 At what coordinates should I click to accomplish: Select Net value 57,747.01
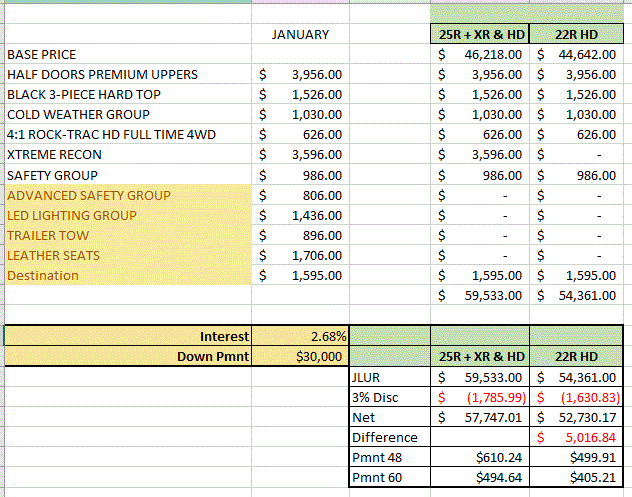(480, 417)
